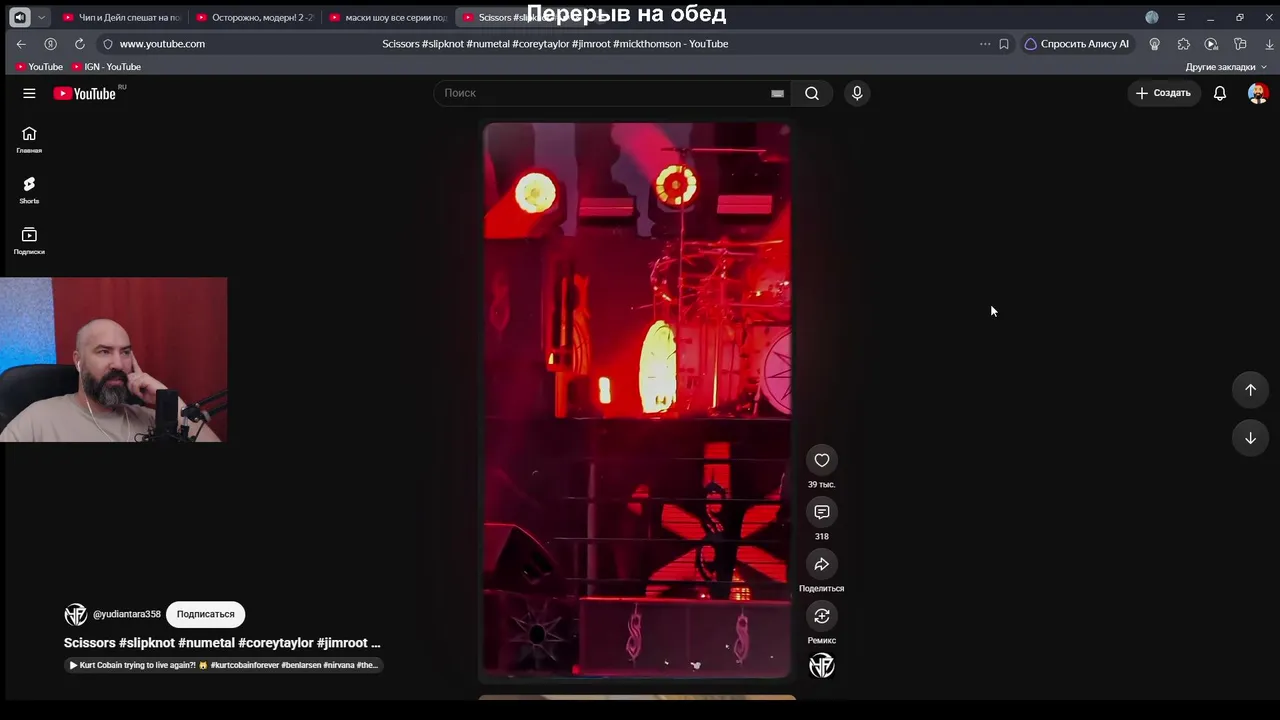
Task: Open the comments for this Short
Action: click(x=822, y=512)
